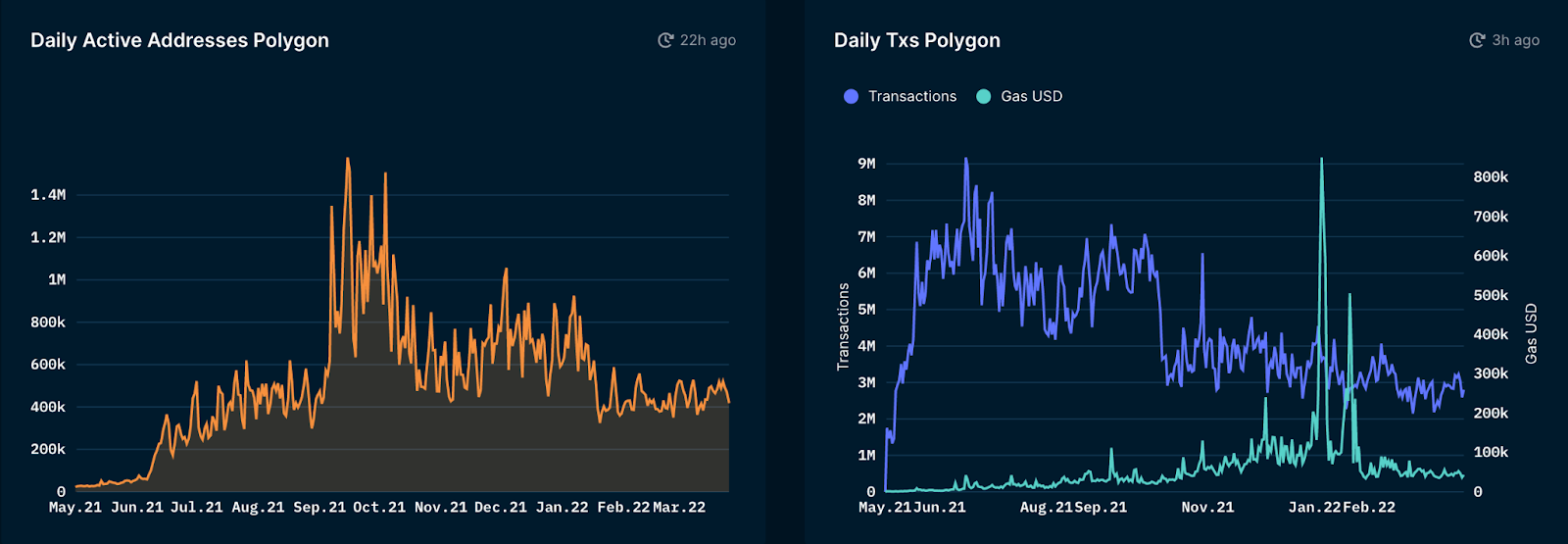
Task: Click Nov.21 on Daily Txs axis
Action: (1207, 508)
